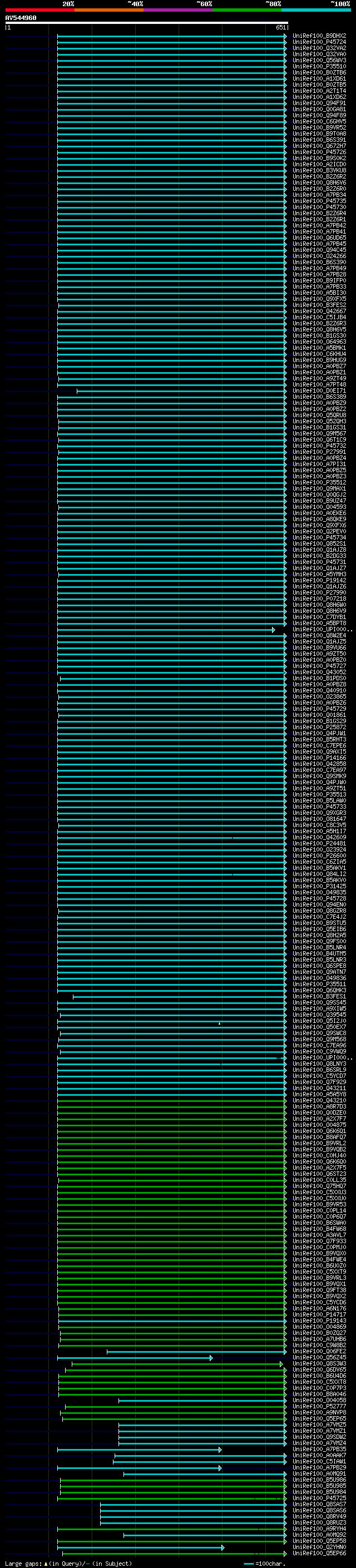The width and height of the screenshot is (356, 1568).
Task: Select the UniRef100_Q672H7 hit label
Action: click(319, 146)
